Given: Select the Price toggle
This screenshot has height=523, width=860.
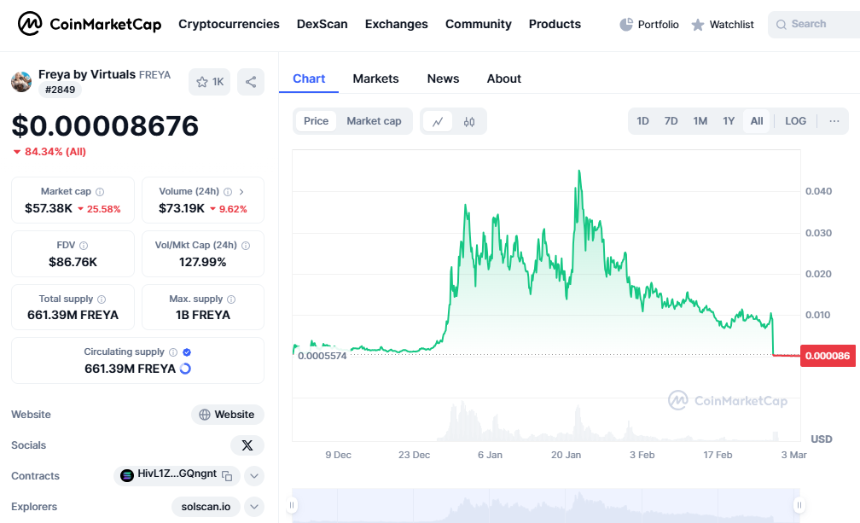Looking at the screenshot, I should pos(316,121).
